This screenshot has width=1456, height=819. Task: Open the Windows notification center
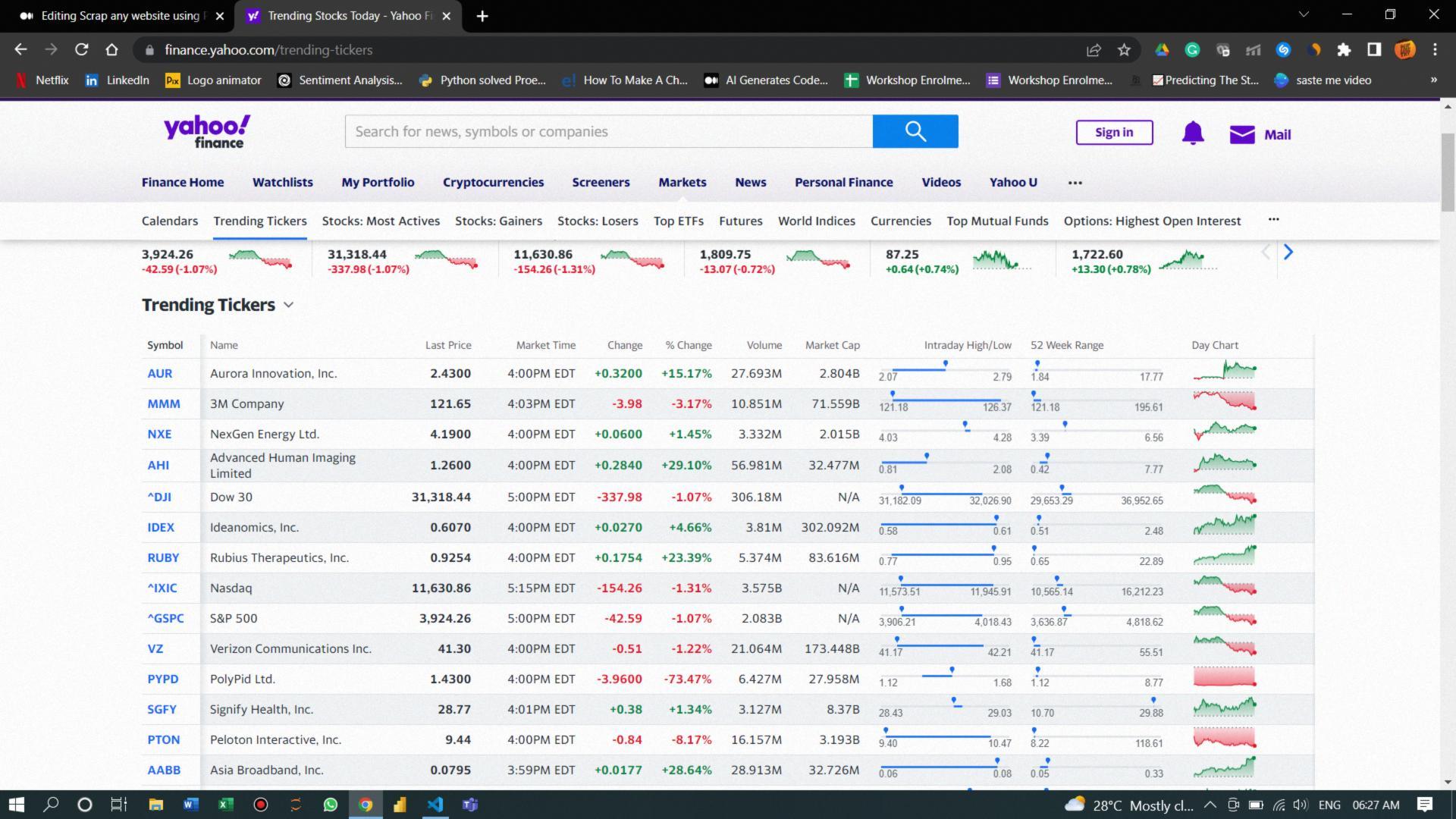pos(1424,805)
